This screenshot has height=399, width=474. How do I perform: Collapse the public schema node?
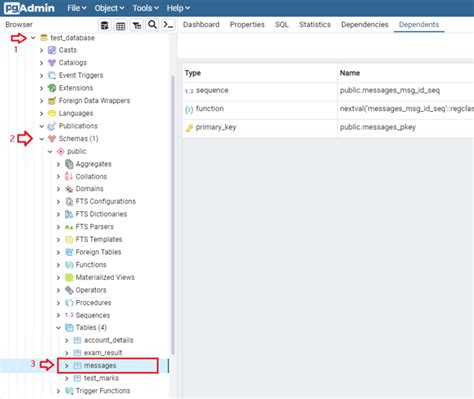50,152
